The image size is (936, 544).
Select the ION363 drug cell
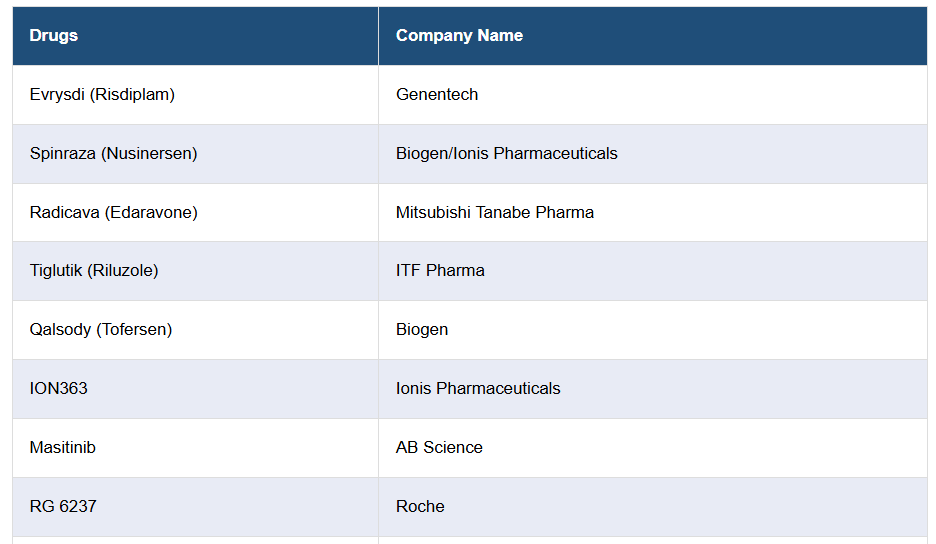59,388
